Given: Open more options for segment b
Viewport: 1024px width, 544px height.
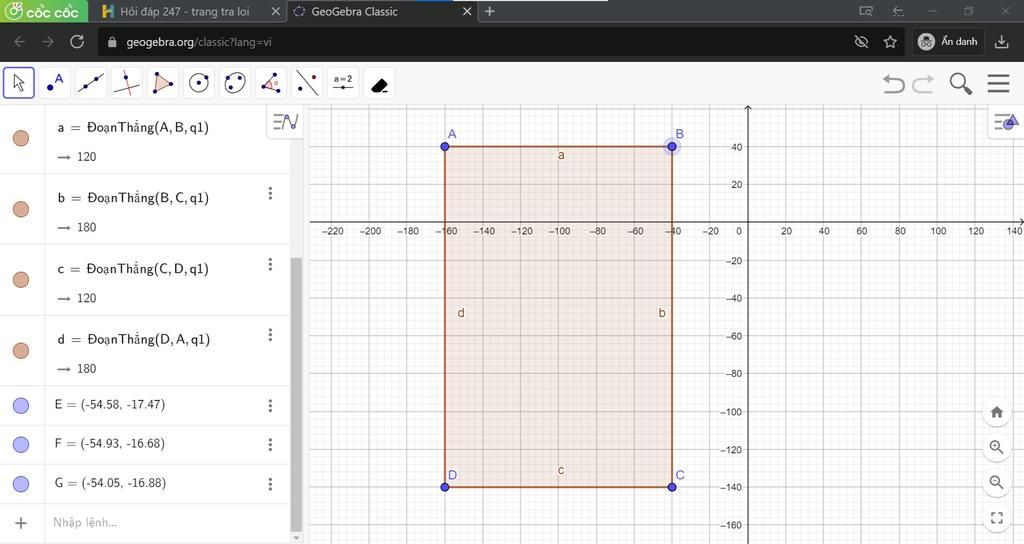Looking at the screenshot, I should pyautogui.click(x=270, y=193).
